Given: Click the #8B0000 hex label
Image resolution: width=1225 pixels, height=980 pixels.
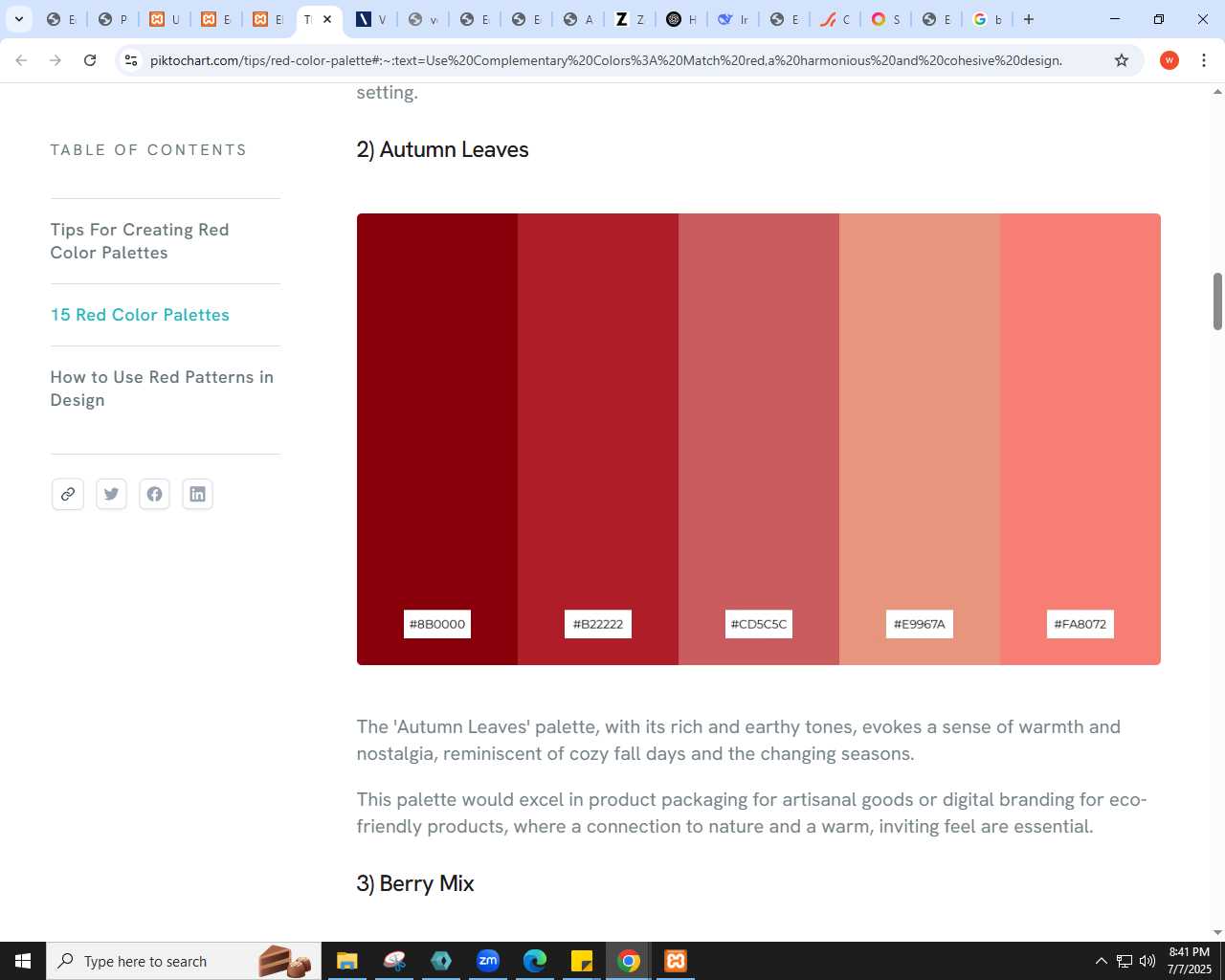Looking at the screenshot, I should (x=437, y=624).
